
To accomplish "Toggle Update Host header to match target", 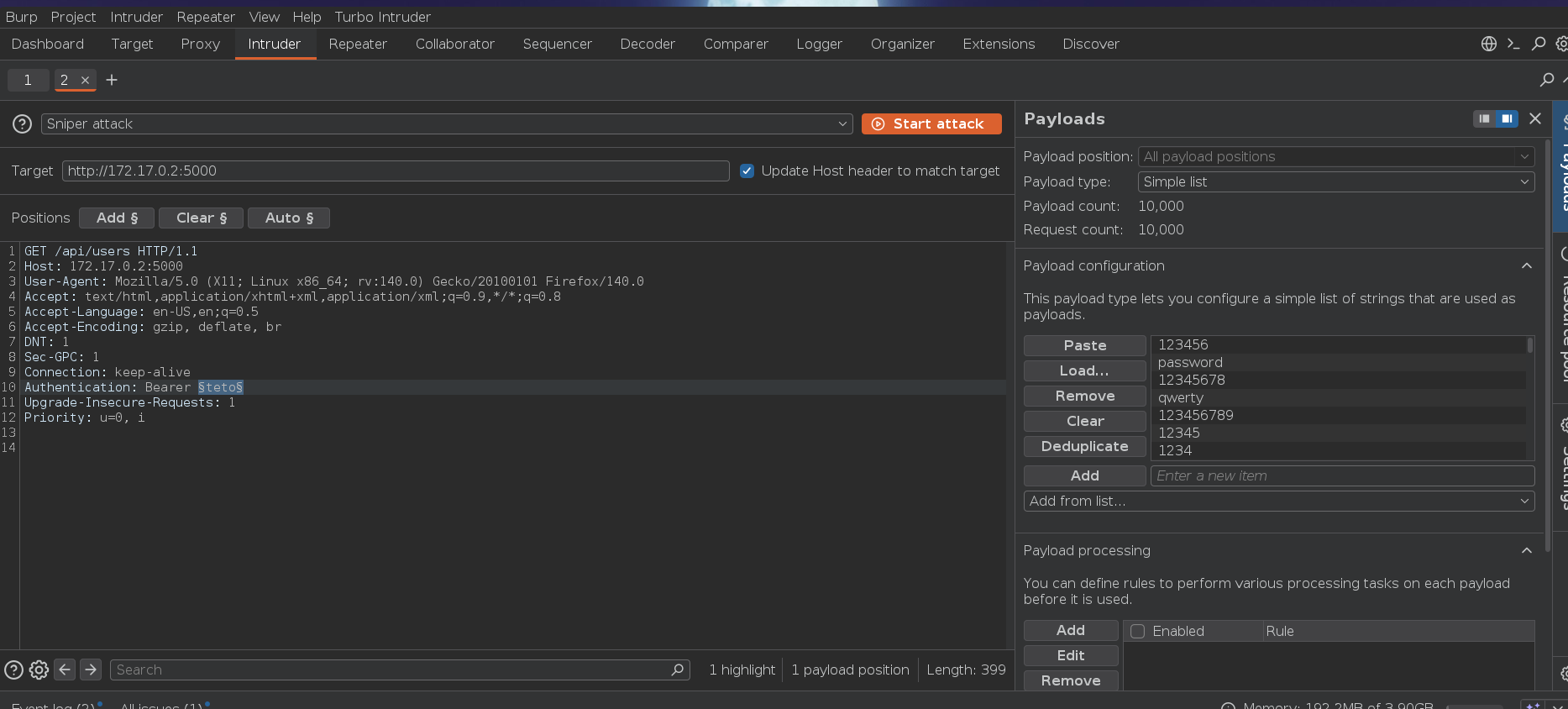I will (747, 171).
